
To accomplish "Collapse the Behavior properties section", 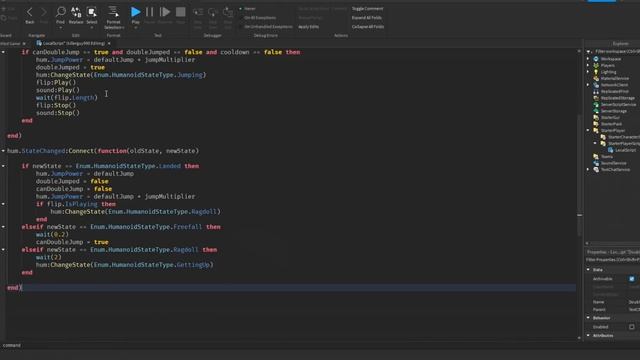I will [589, 318].
